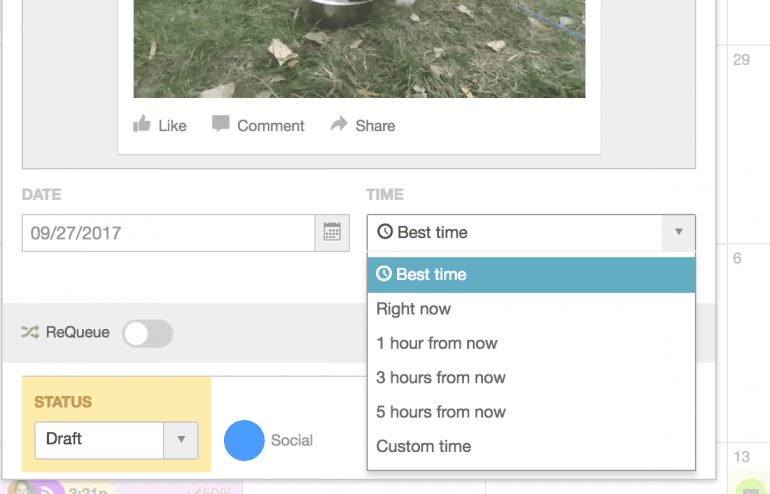Select 'Right now' from the time list
770x494 pixels.
click(414, 309)
